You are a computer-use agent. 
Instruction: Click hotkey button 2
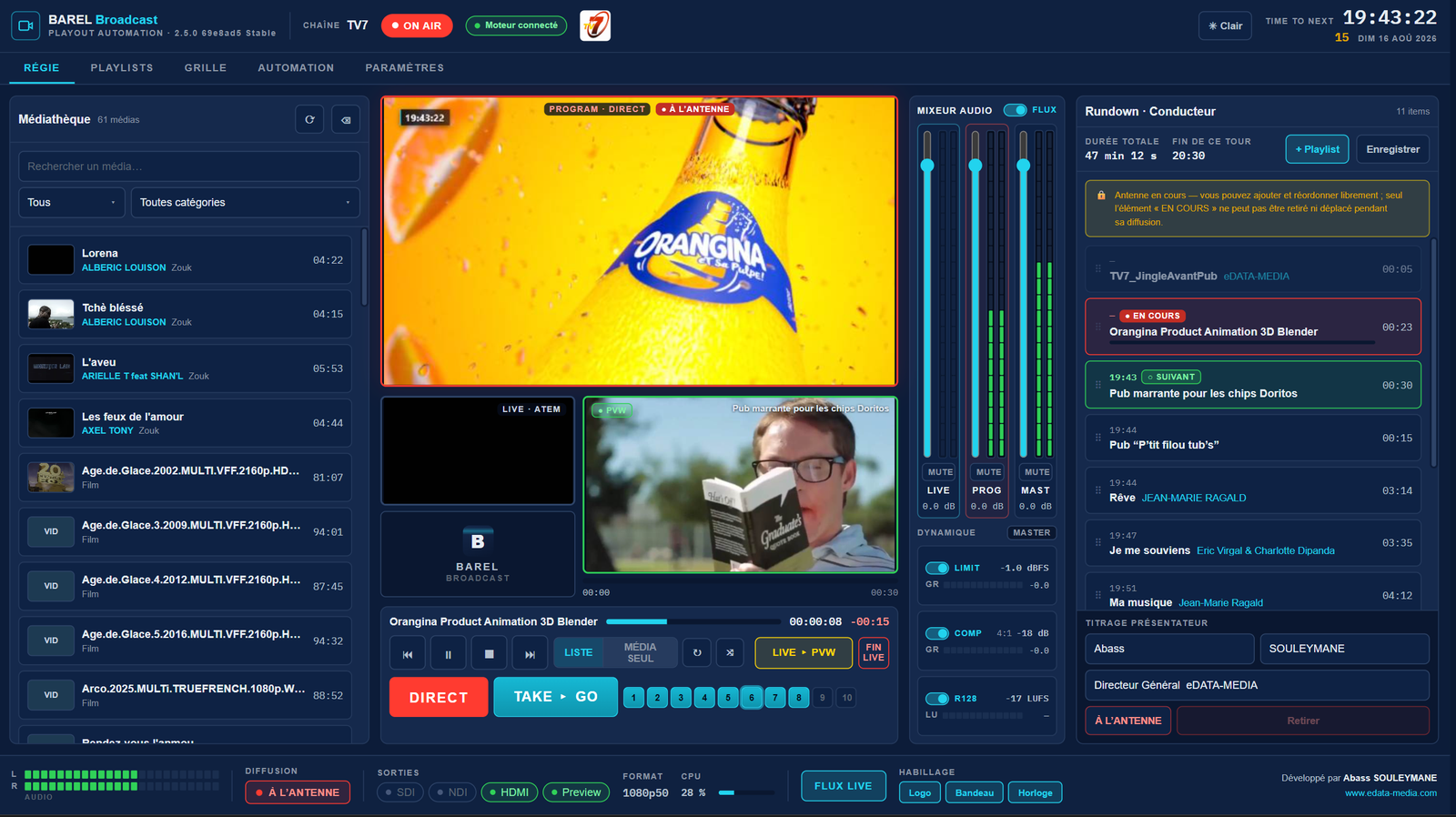point(657,698)
